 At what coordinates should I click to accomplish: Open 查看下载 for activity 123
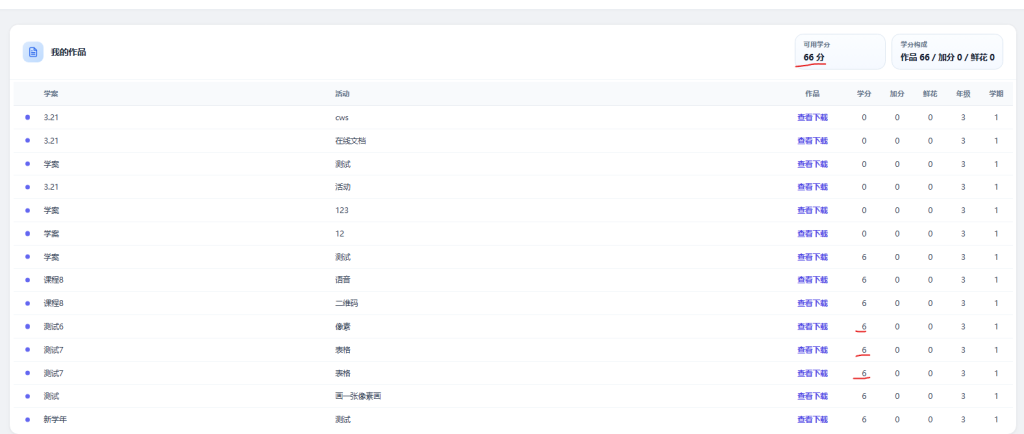[x=812, y=210]
